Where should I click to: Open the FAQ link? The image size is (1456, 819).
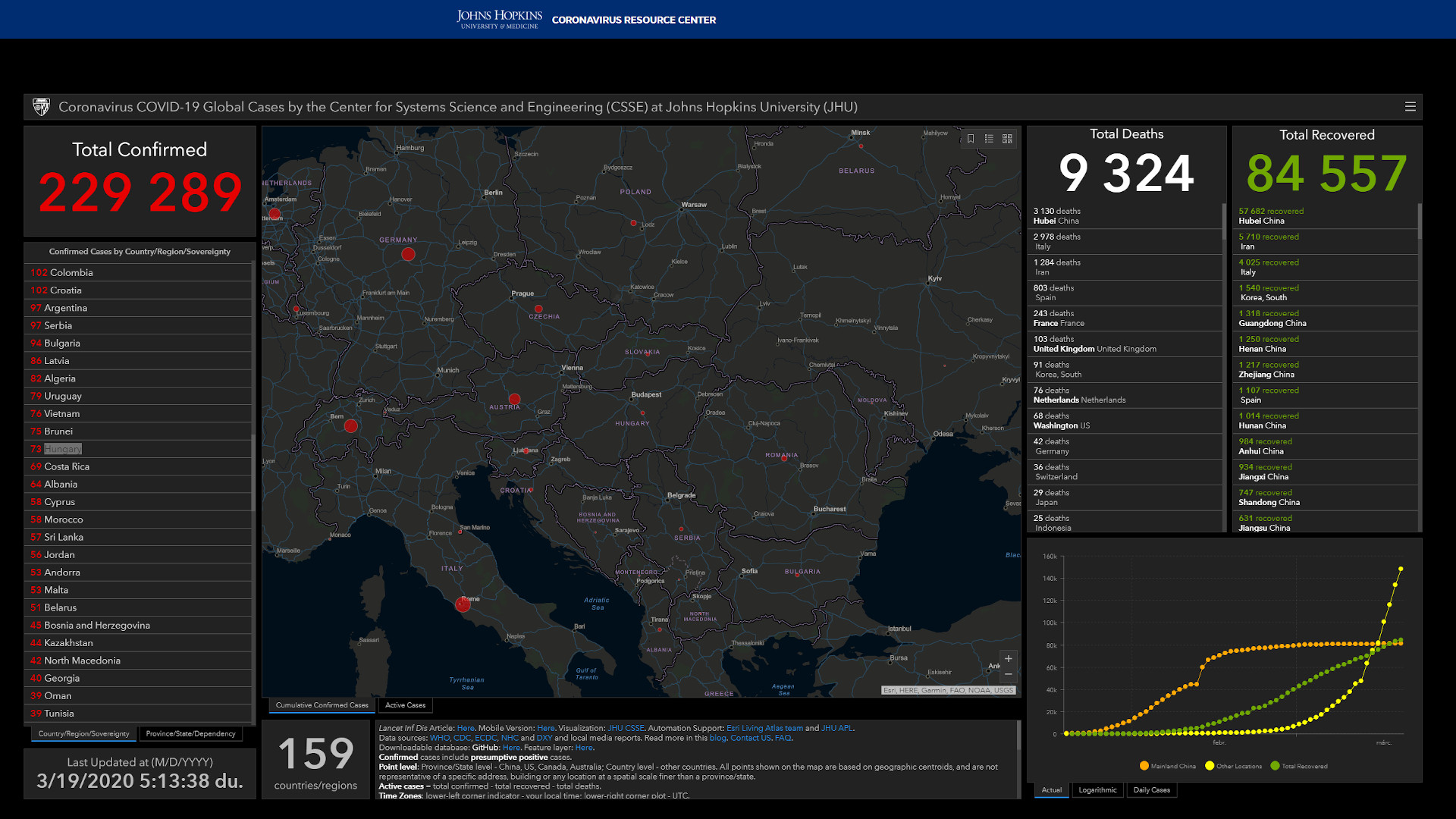pyautogui.click(x=783, y=738)
